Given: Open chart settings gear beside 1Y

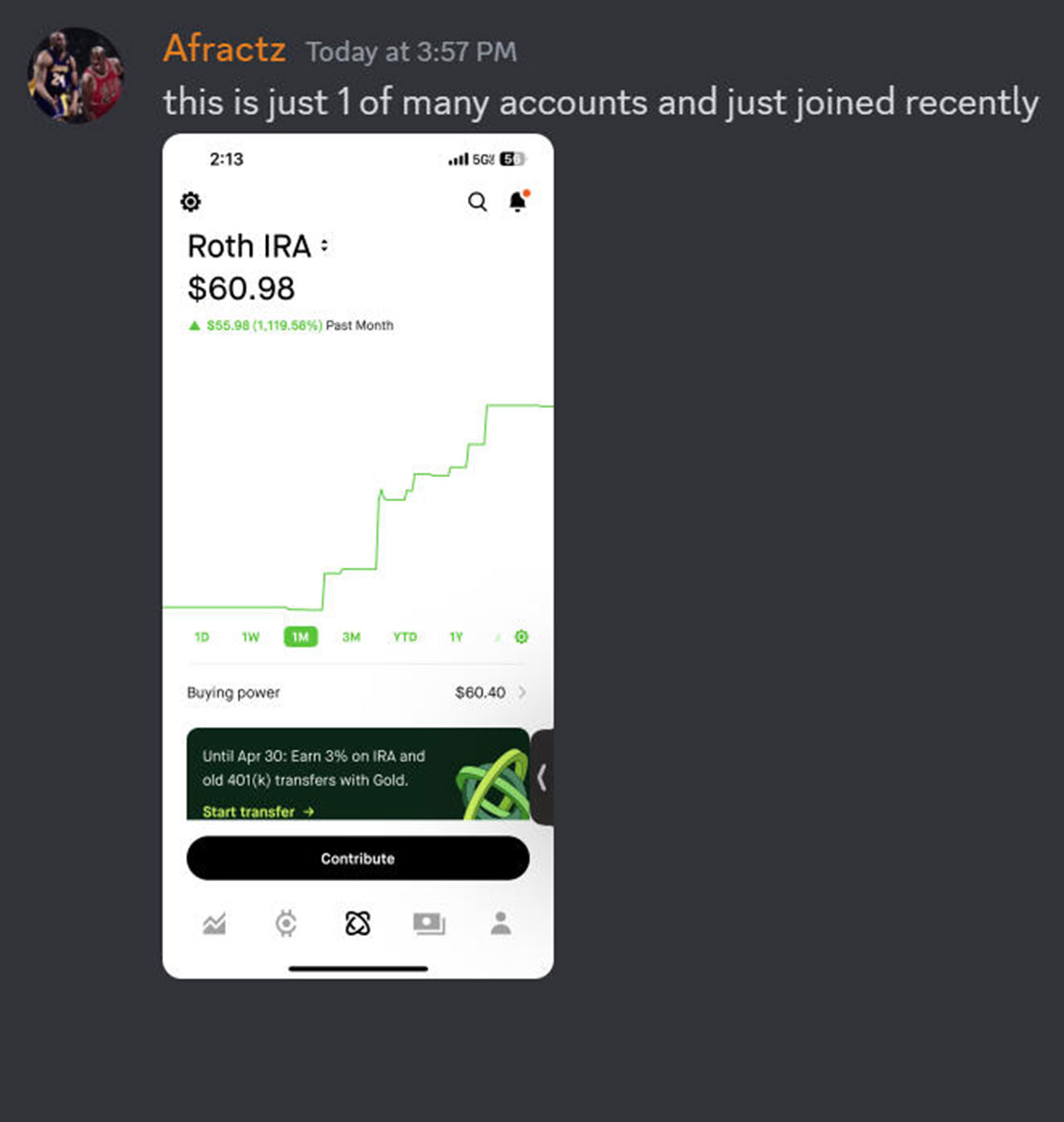Looking at the screenshot, I should (x=521, y=637).
